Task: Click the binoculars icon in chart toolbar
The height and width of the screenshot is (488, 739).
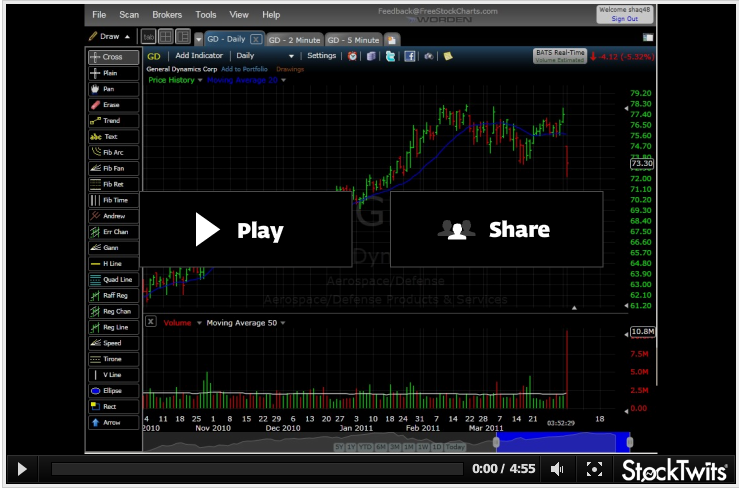Action: pos(428,56)
